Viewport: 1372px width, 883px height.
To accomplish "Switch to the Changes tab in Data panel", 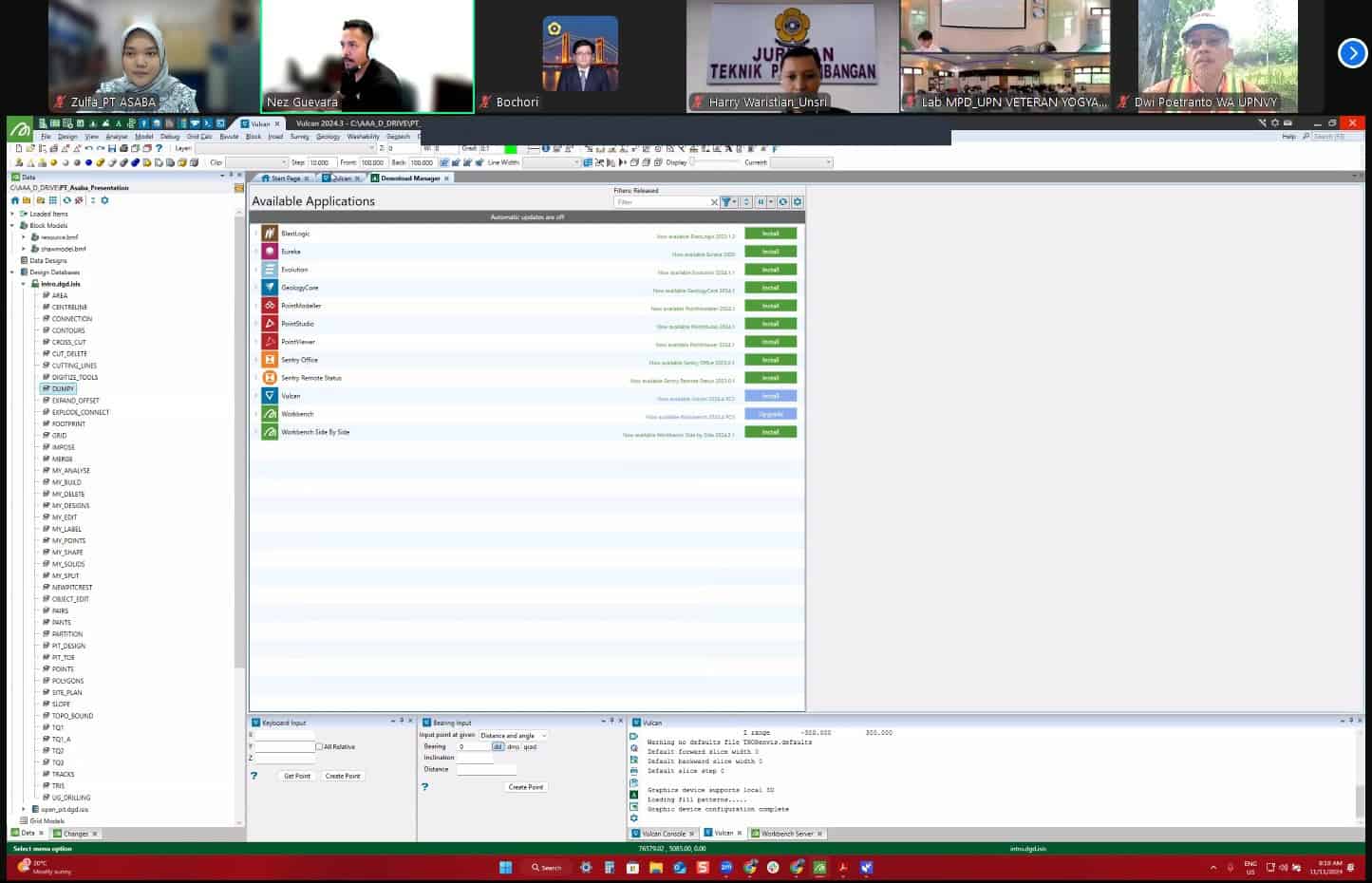I will pos(76,834).
